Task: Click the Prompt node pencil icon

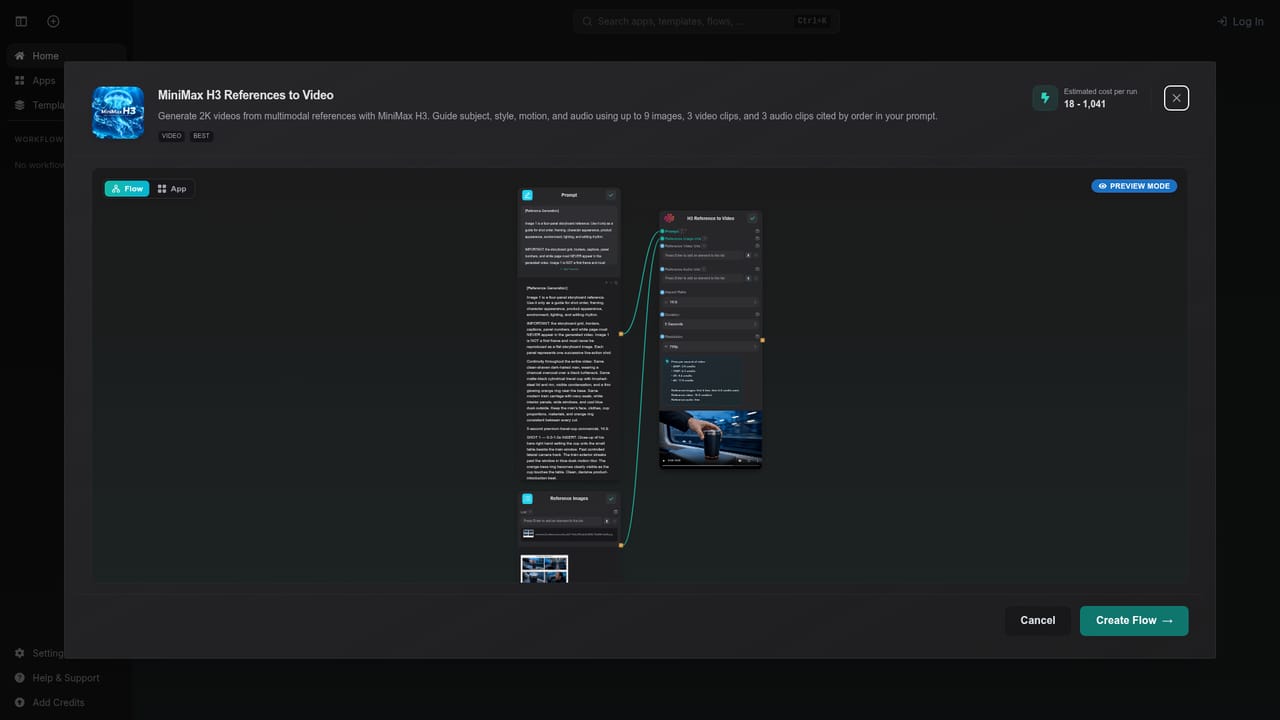Action: point(527,195)
